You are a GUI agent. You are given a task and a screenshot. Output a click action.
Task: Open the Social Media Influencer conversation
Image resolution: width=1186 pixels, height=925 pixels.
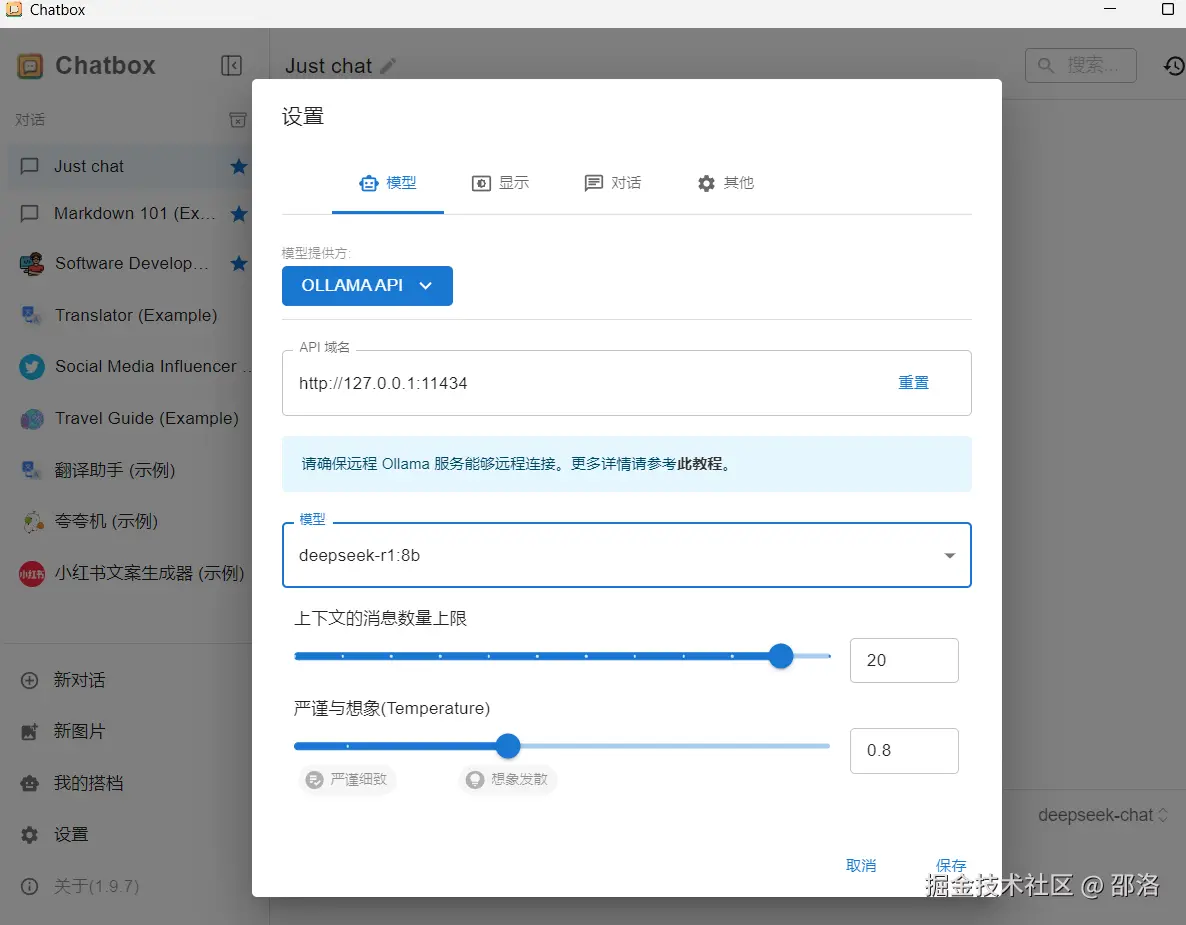(130, 367)
